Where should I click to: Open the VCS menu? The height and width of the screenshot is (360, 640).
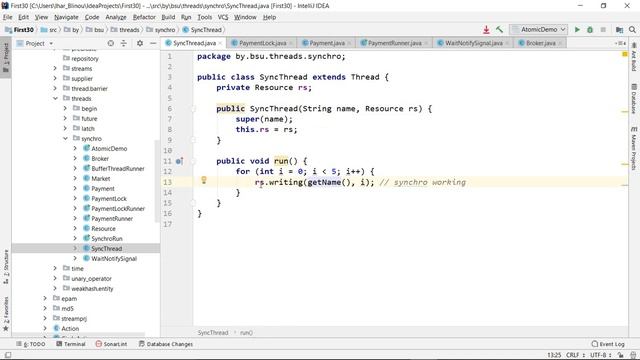click(x=223, y=17)
